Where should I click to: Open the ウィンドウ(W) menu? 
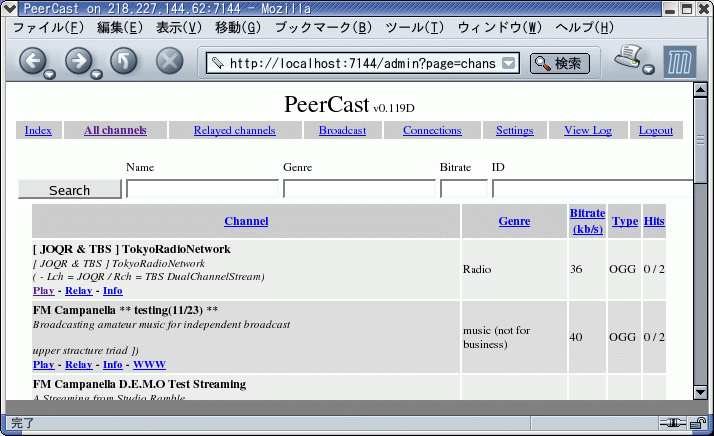click(x=500, y=28)
